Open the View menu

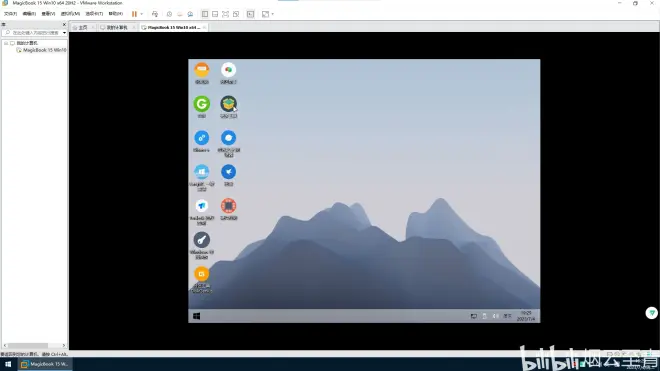point(48,14)
